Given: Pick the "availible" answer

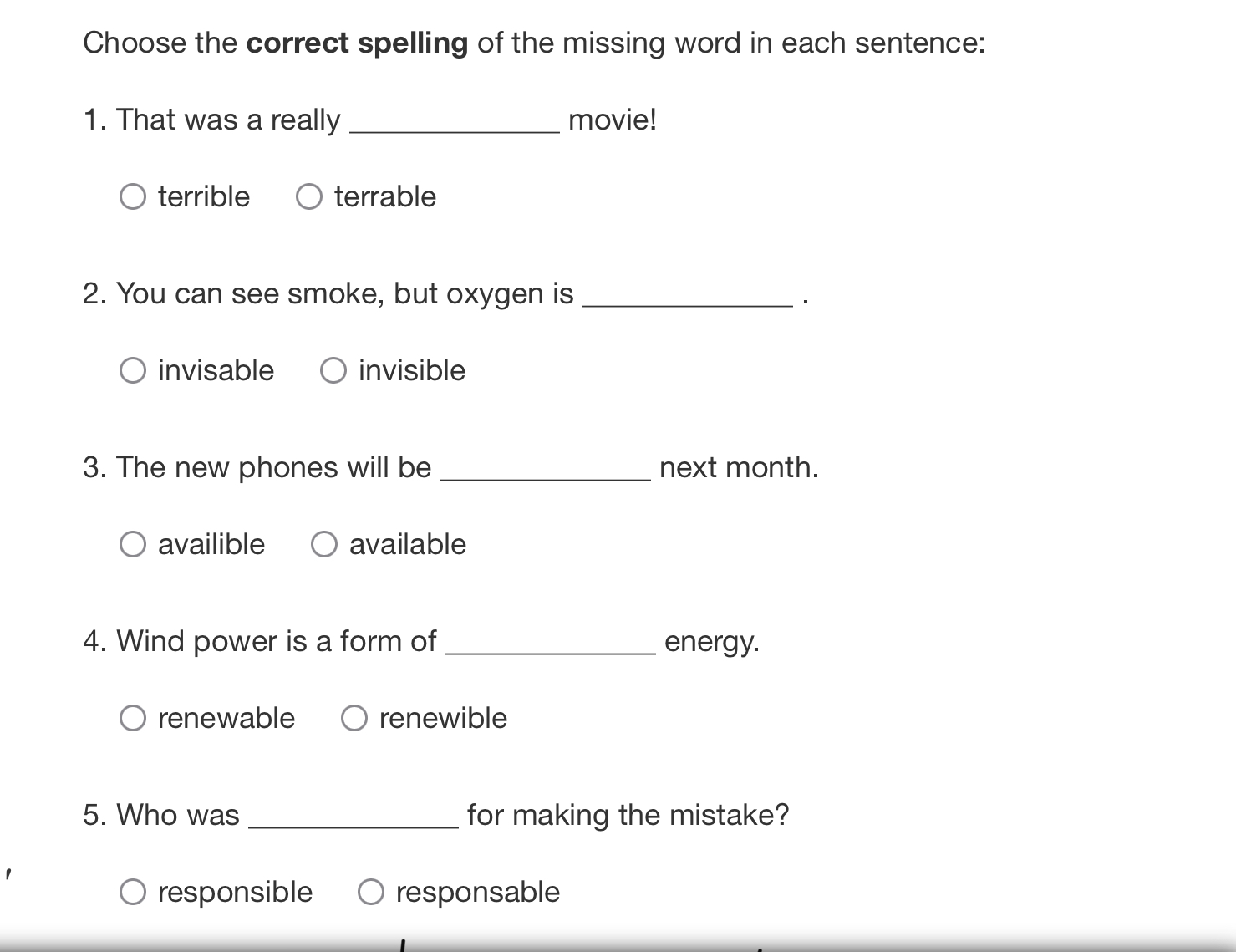Looking at the screenshot, I should (x=133, y=544).
